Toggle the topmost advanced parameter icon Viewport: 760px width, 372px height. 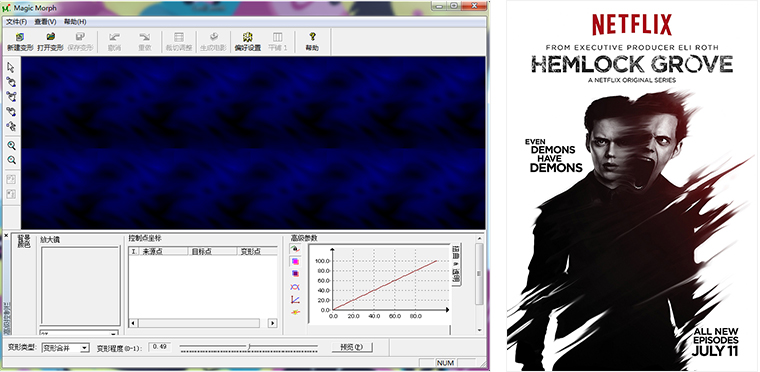295,249
